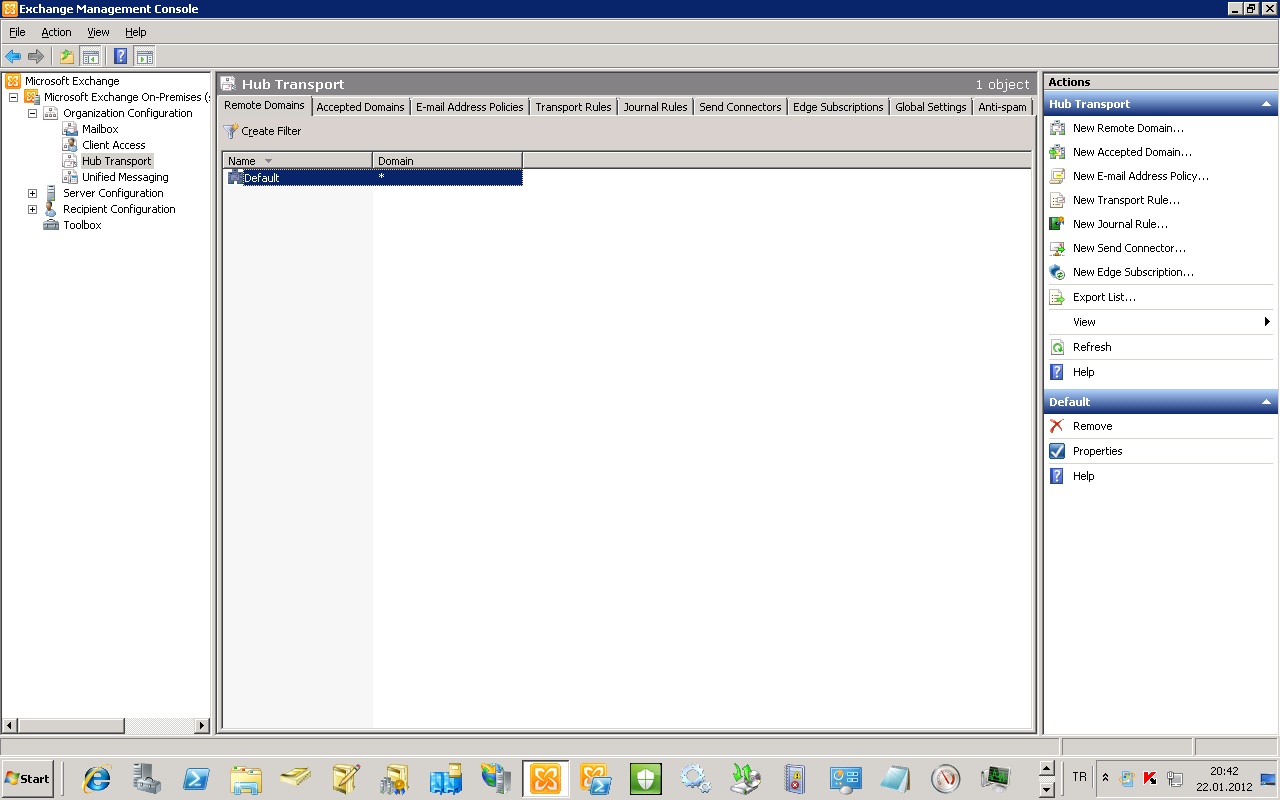Viewport: 1280px width, 800px height.
Task: Switch to the Global Settings tab
Action: pyautogui.click(x=930, y=107)
